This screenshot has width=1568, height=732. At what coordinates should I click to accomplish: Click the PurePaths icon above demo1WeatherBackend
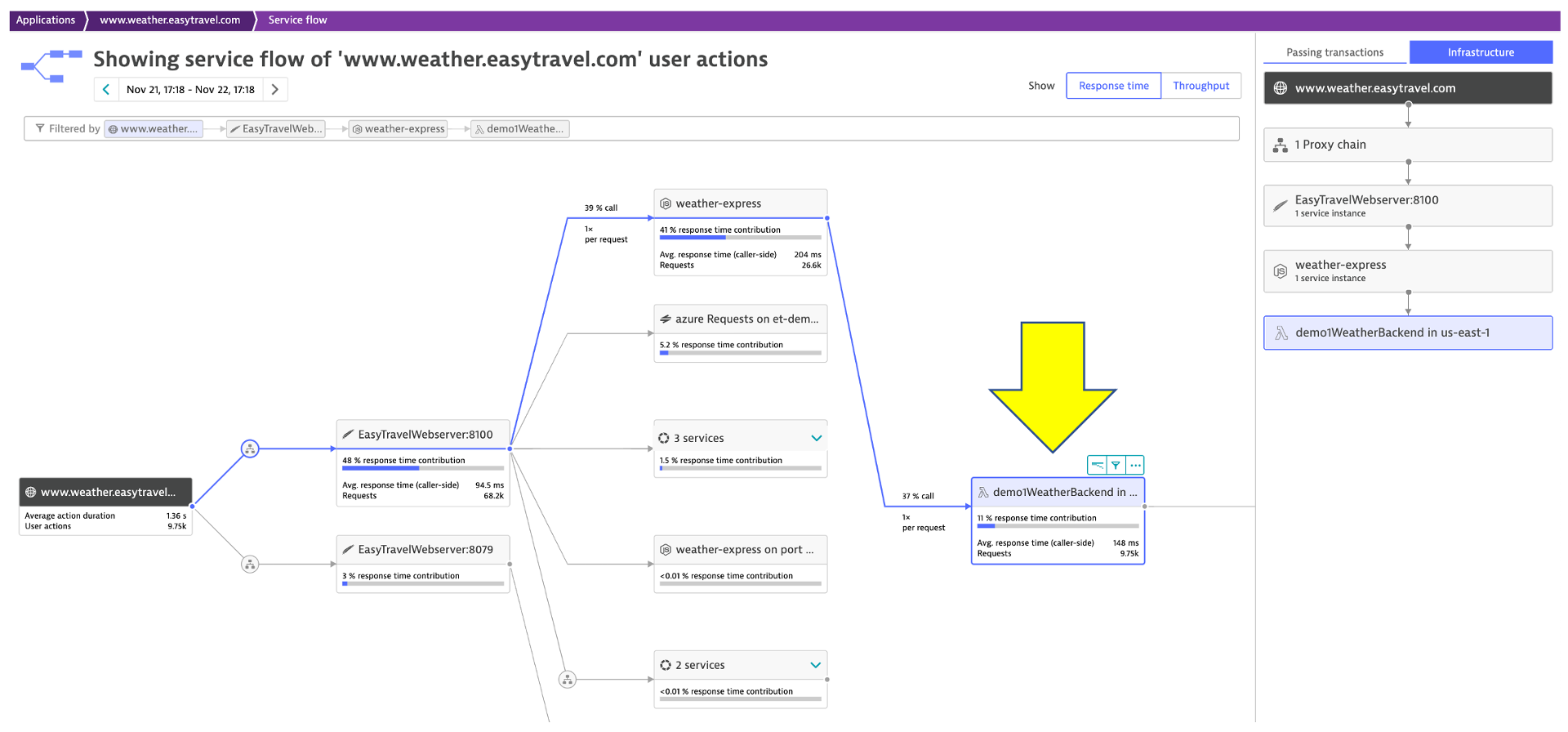pos(1097,465)
